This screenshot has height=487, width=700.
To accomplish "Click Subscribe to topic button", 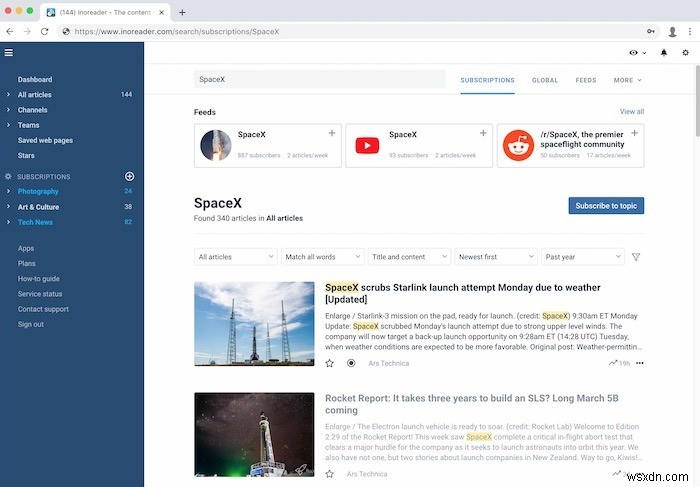I will coord(606,206).
